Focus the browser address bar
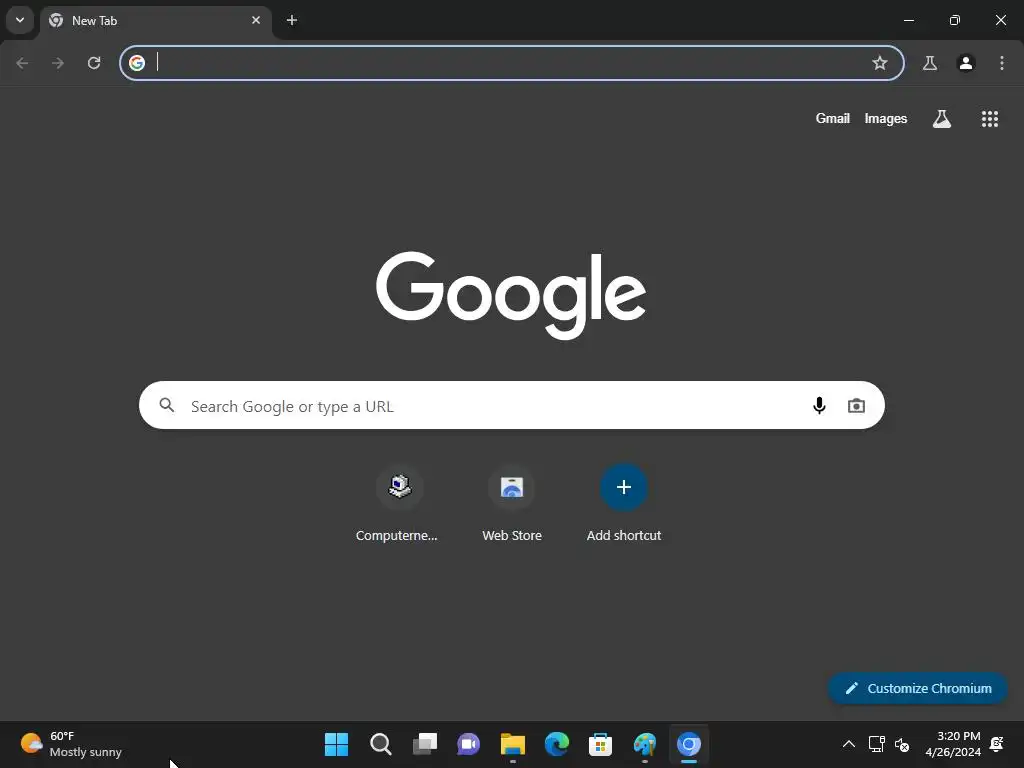Viewport: 1024px width, 768px height. (512, 63)
